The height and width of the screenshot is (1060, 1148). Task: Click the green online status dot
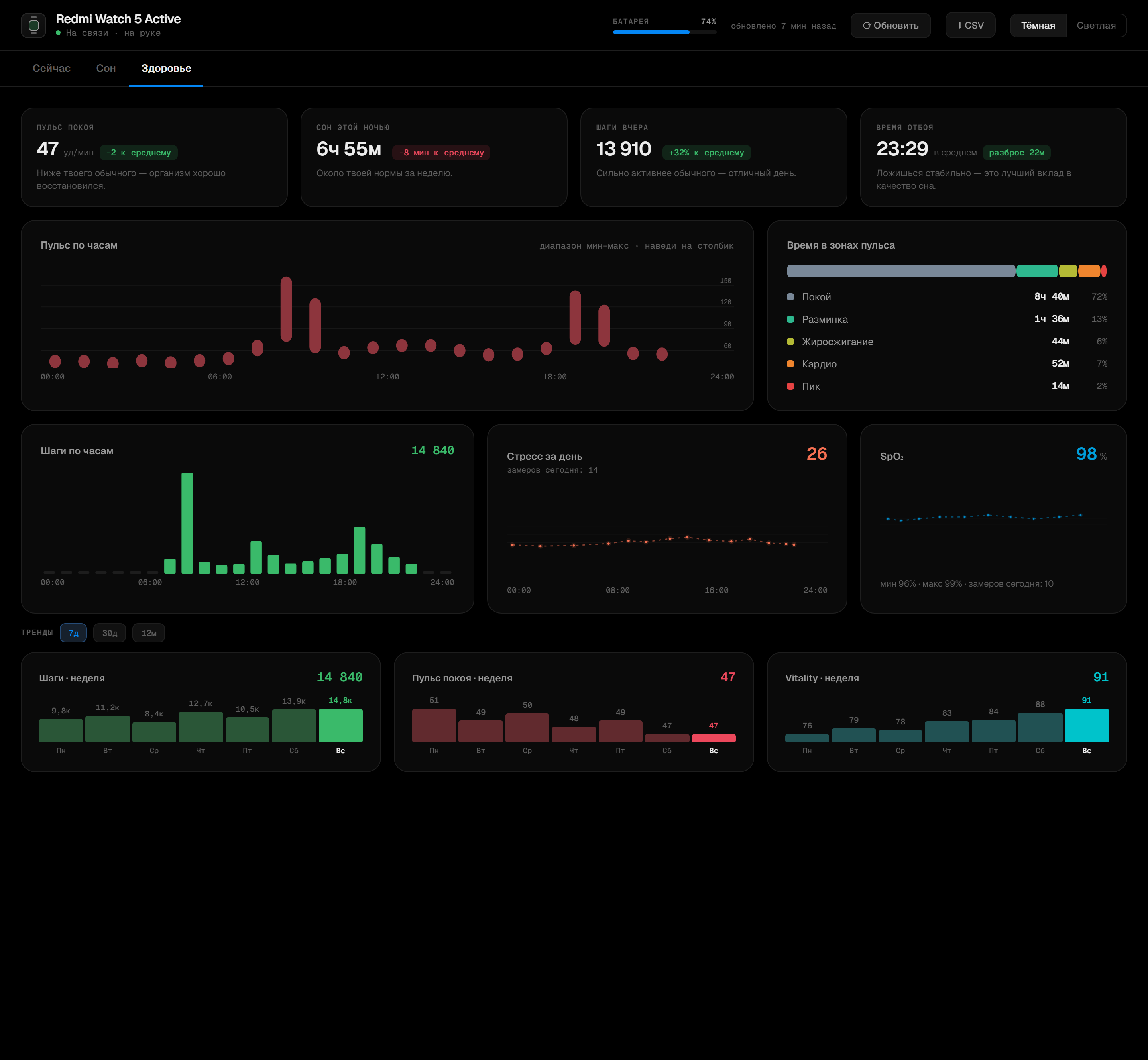pos(59,33)
